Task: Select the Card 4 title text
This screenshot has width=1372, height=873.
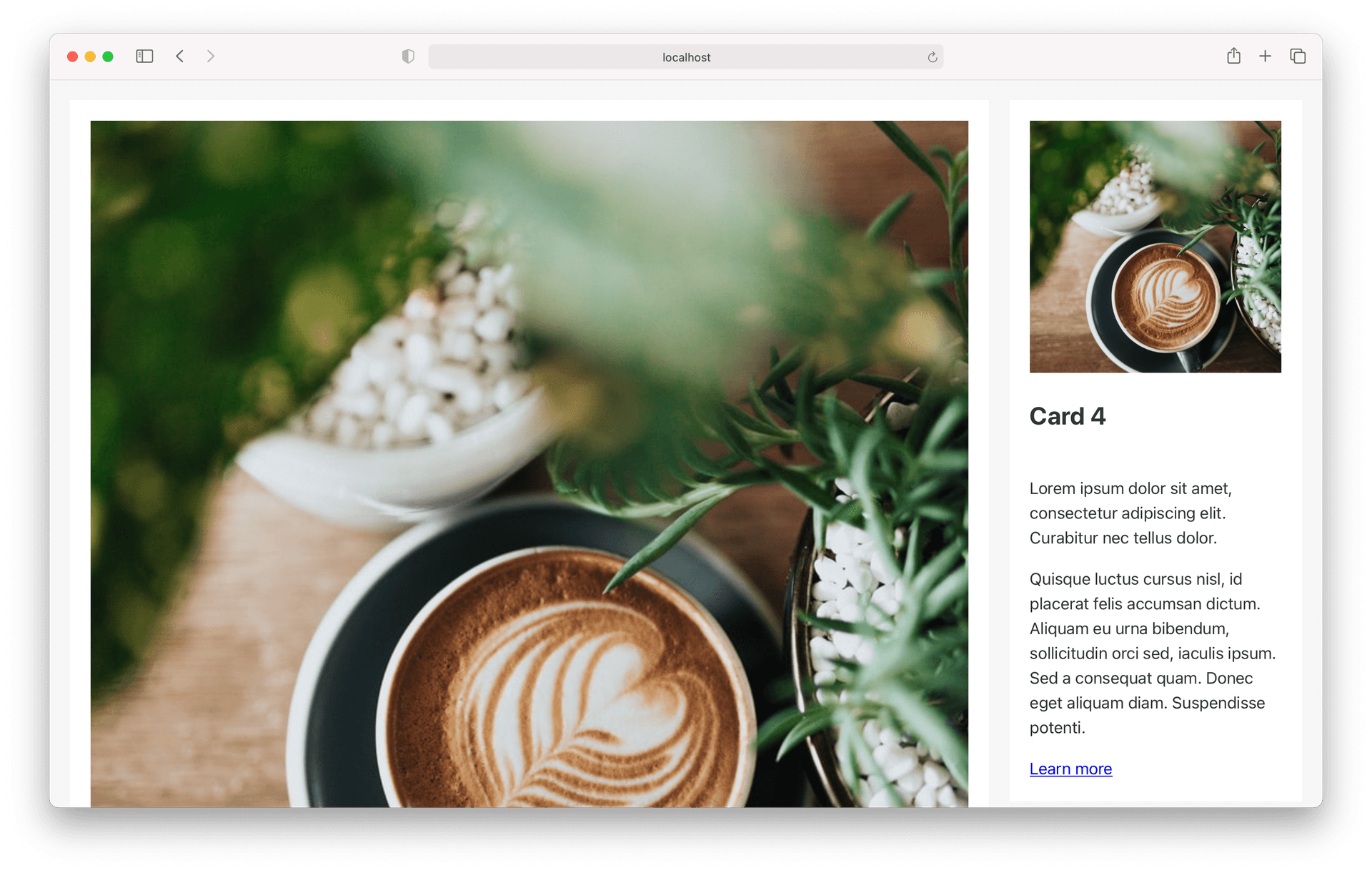Action: point(1068,415)
